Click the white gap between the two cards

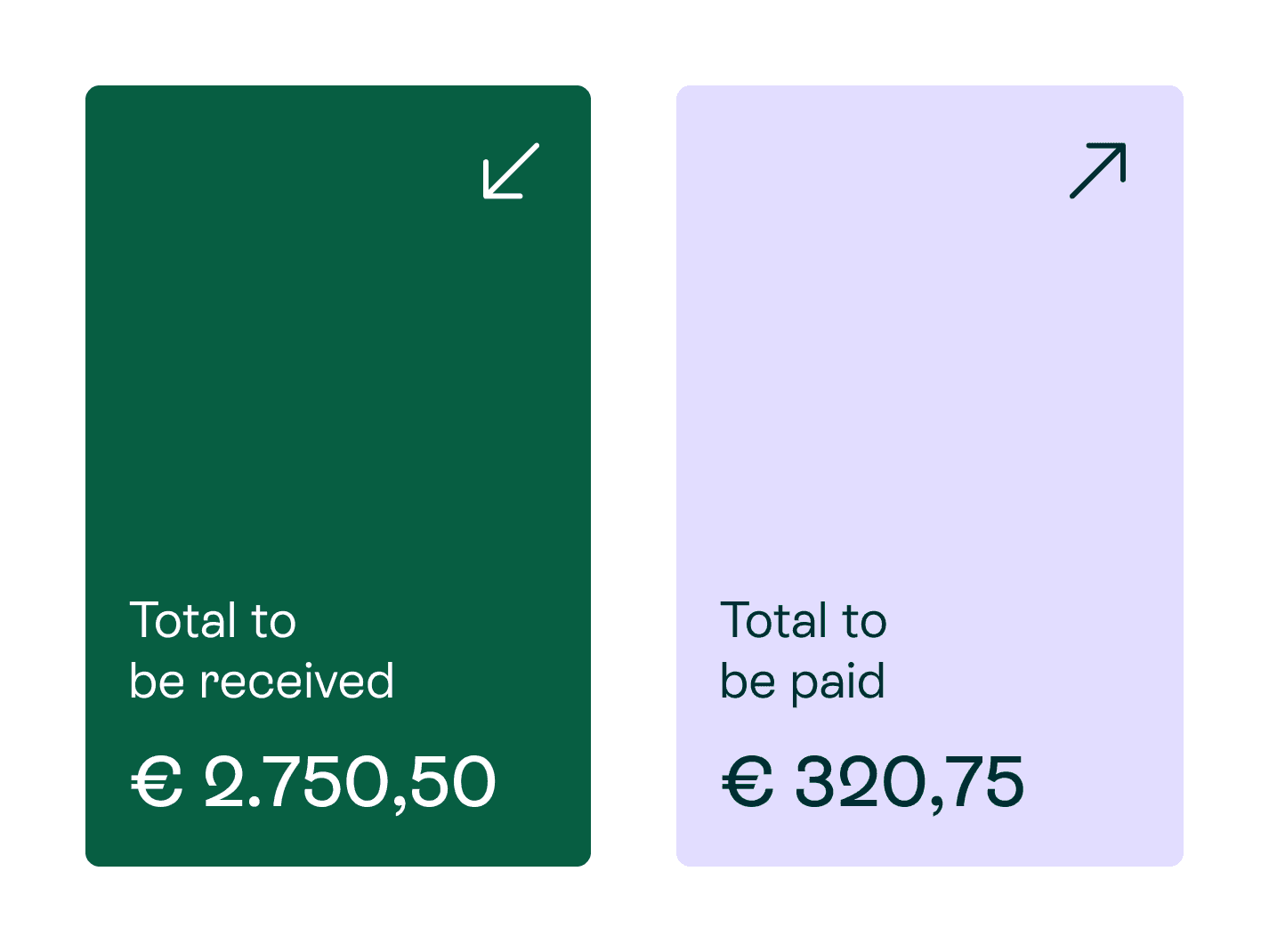(634, 476)
